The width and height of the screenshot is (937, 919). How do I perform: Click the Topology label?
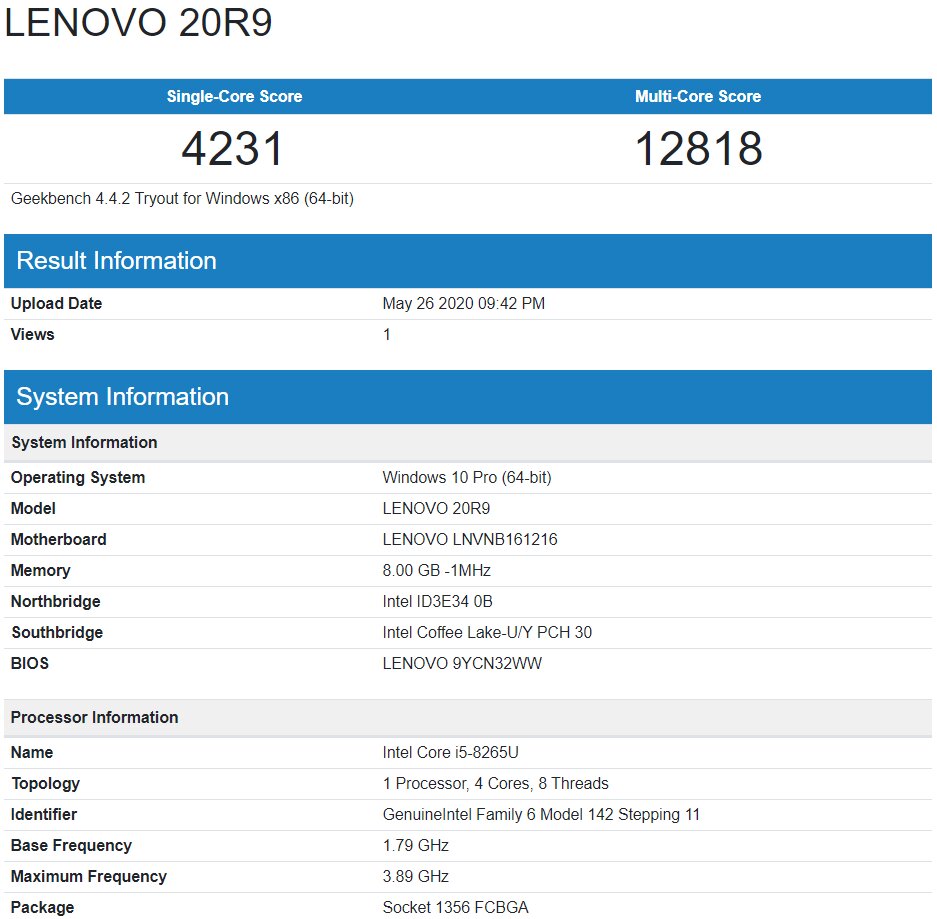[45, 783]
